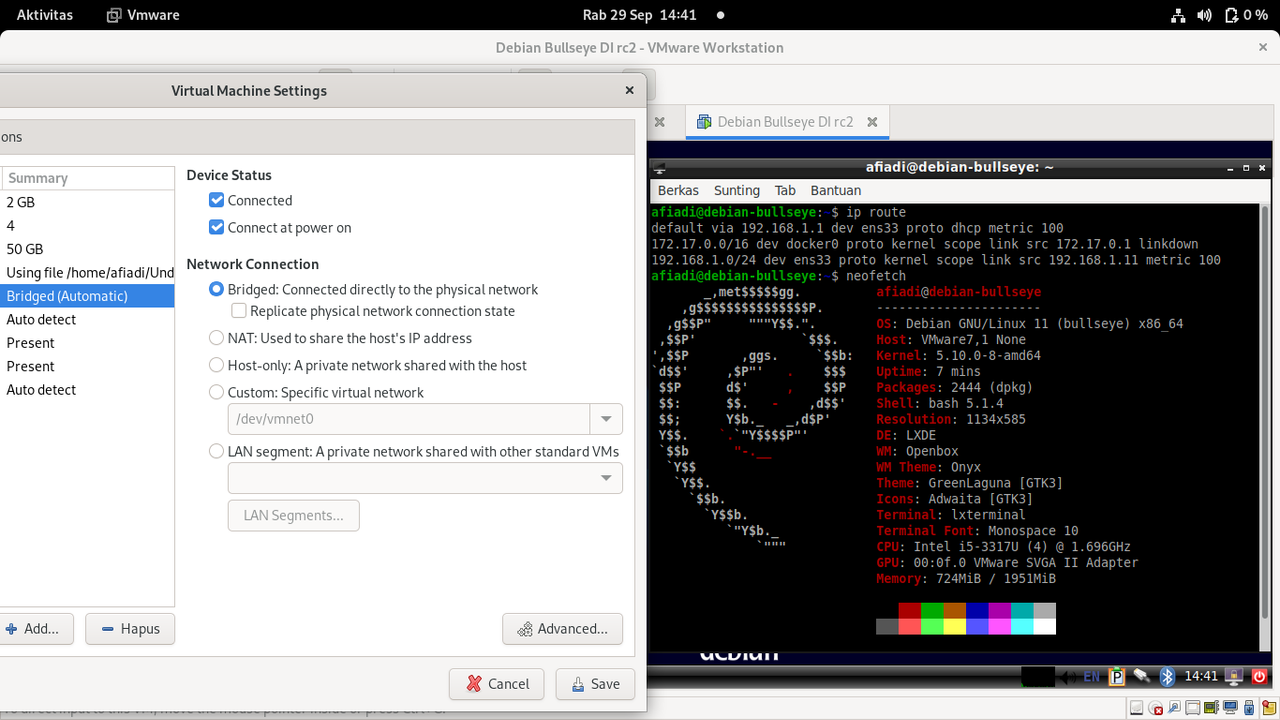Open Advanced... network settings
Image resolution: width=1280 pixels, height=720 pixels.
pyautogui.click(x=562, y=629)
